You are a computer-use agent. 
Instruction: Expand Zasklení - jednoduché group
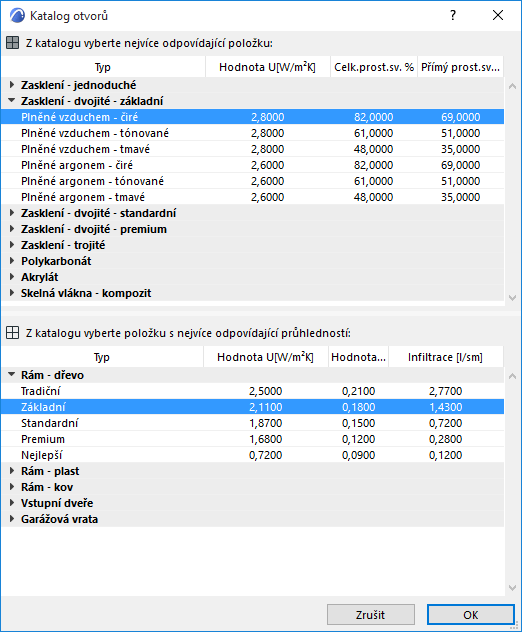pos(12,85)
